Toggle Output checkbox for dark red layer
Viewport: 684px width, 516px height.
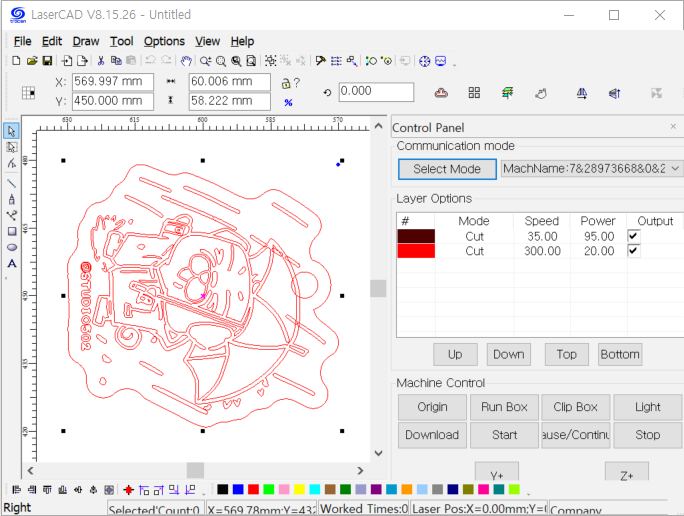point(633,236)
